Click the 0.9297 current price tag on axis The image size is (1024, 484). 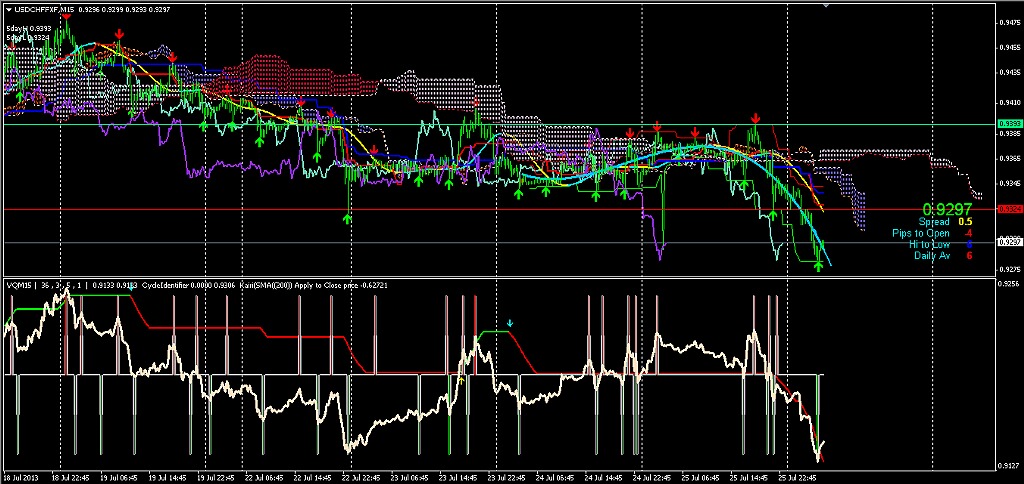(1009, 243)
